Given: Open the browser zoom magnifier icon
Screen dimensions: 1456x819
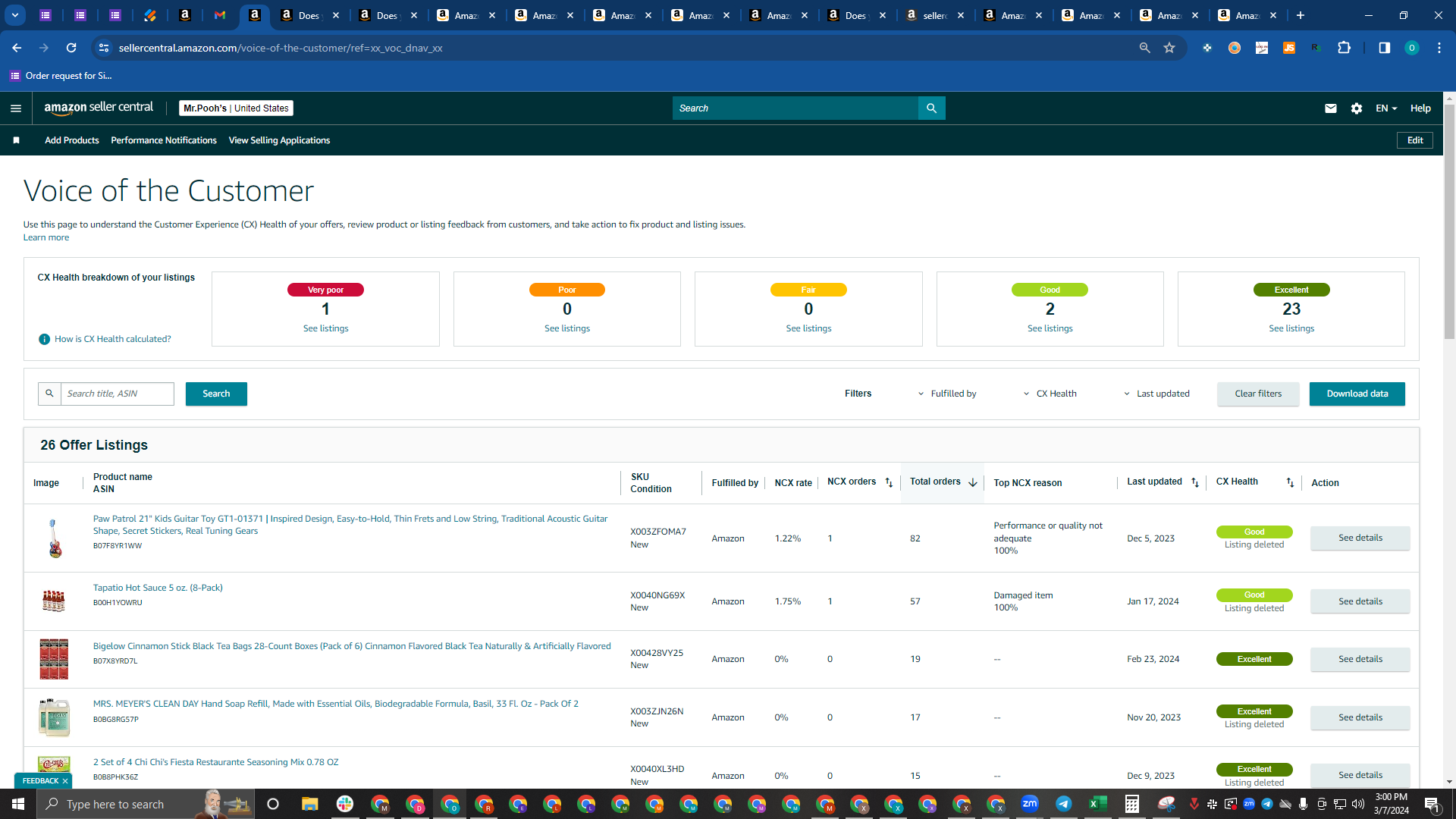Looking at the screenshot, I should (x=1144, y=48).
